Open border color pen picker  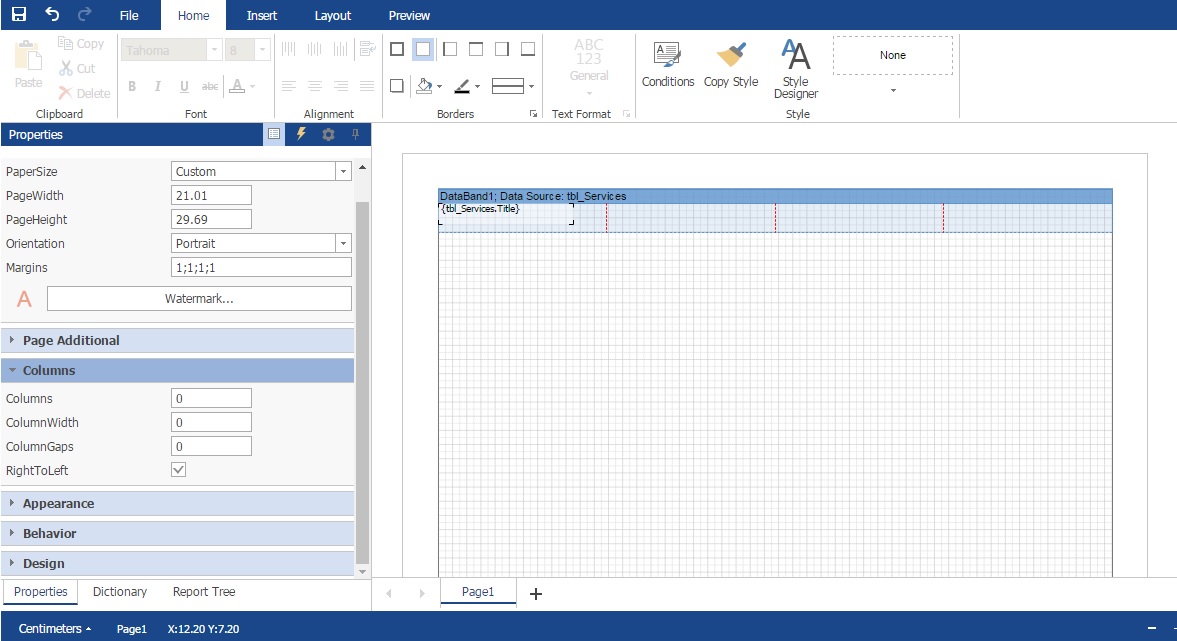coord(467,86)
